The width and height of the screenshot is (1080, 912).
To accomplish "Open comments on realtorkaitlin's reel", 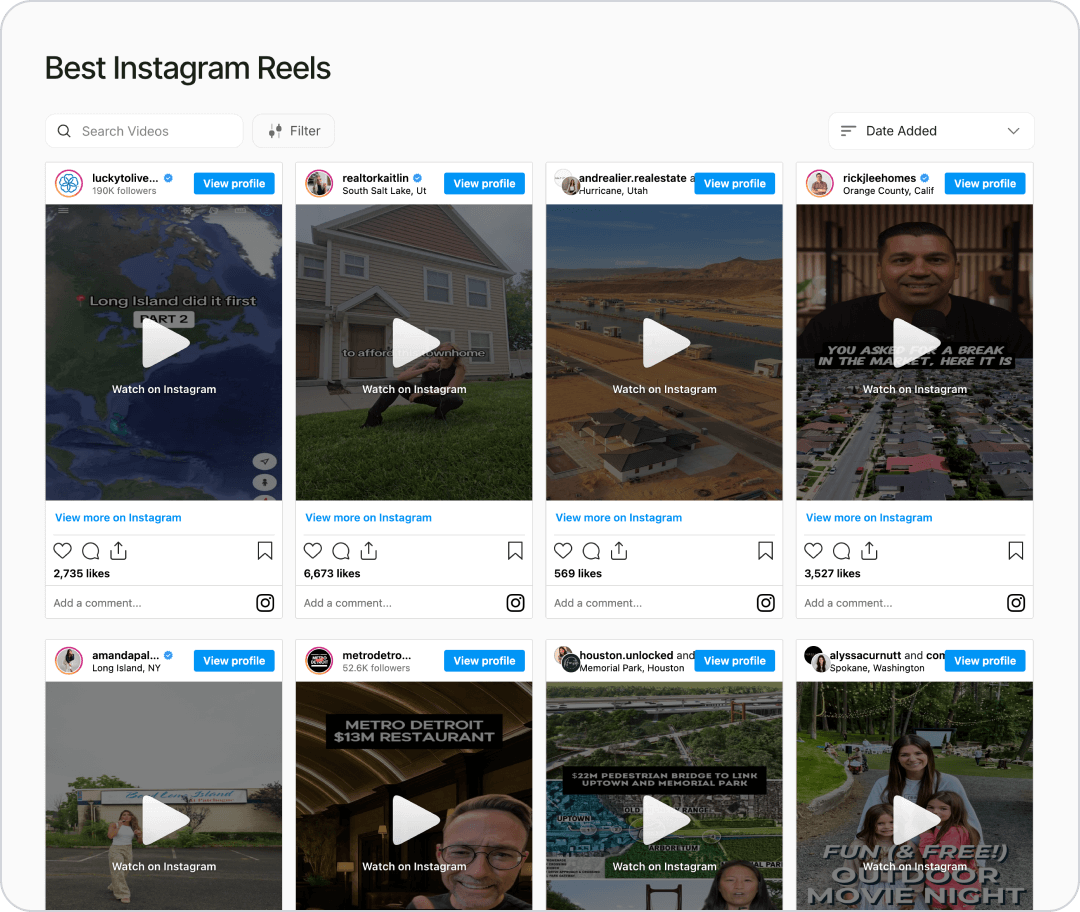I will click(x=341, y=550).
